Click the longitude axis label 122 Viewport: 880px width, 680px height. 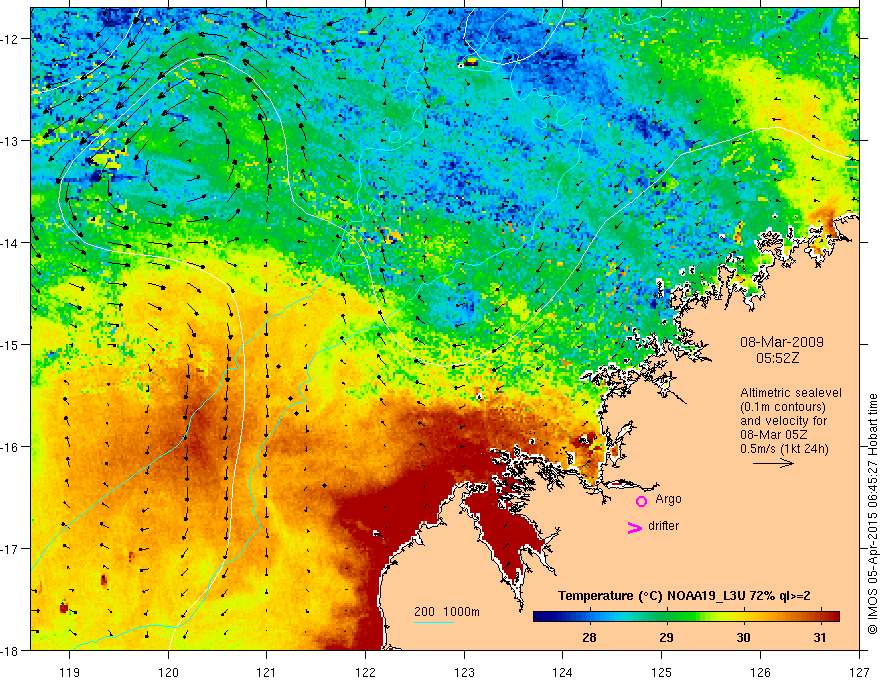(x=365, y=672)
